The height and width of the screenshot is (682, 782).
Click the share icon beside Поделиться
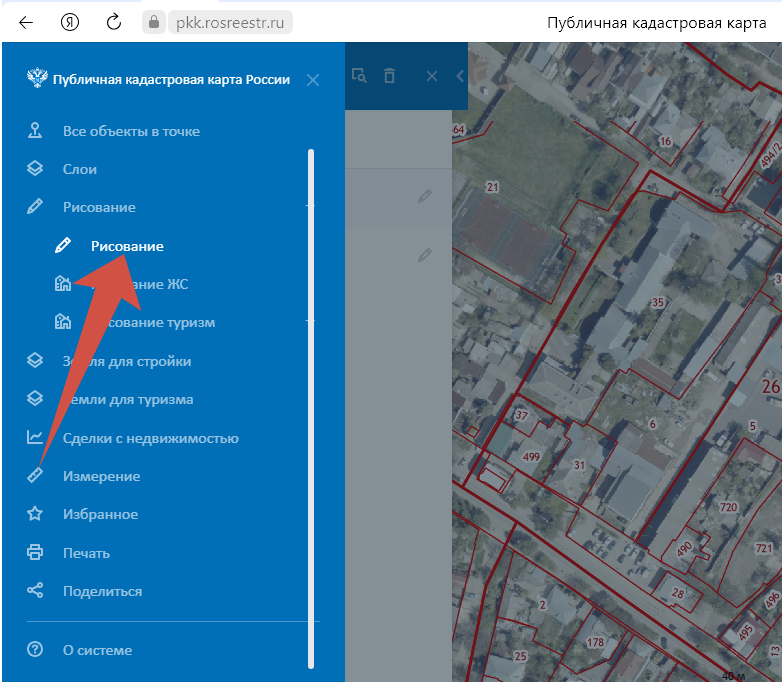tap(35, 591)
